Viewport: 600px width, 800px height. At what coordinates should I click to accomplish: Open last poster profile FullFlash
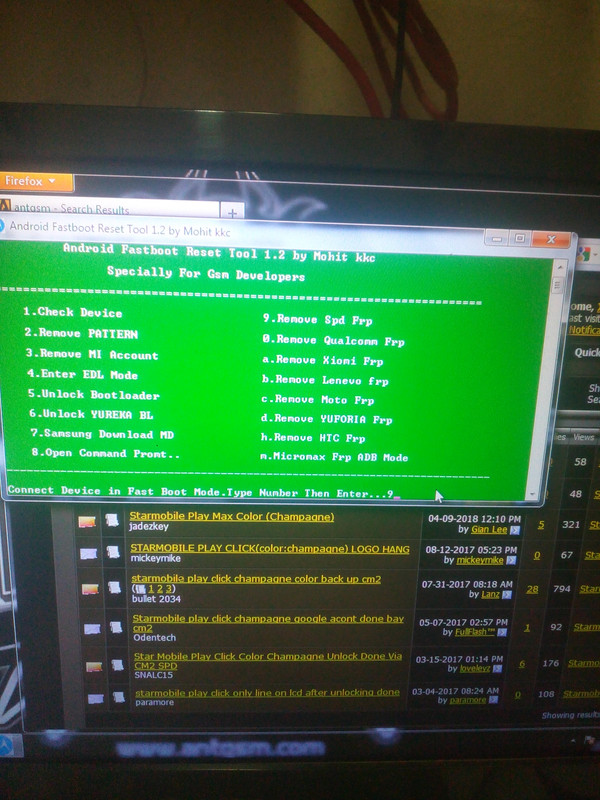[x=475, y=632]
